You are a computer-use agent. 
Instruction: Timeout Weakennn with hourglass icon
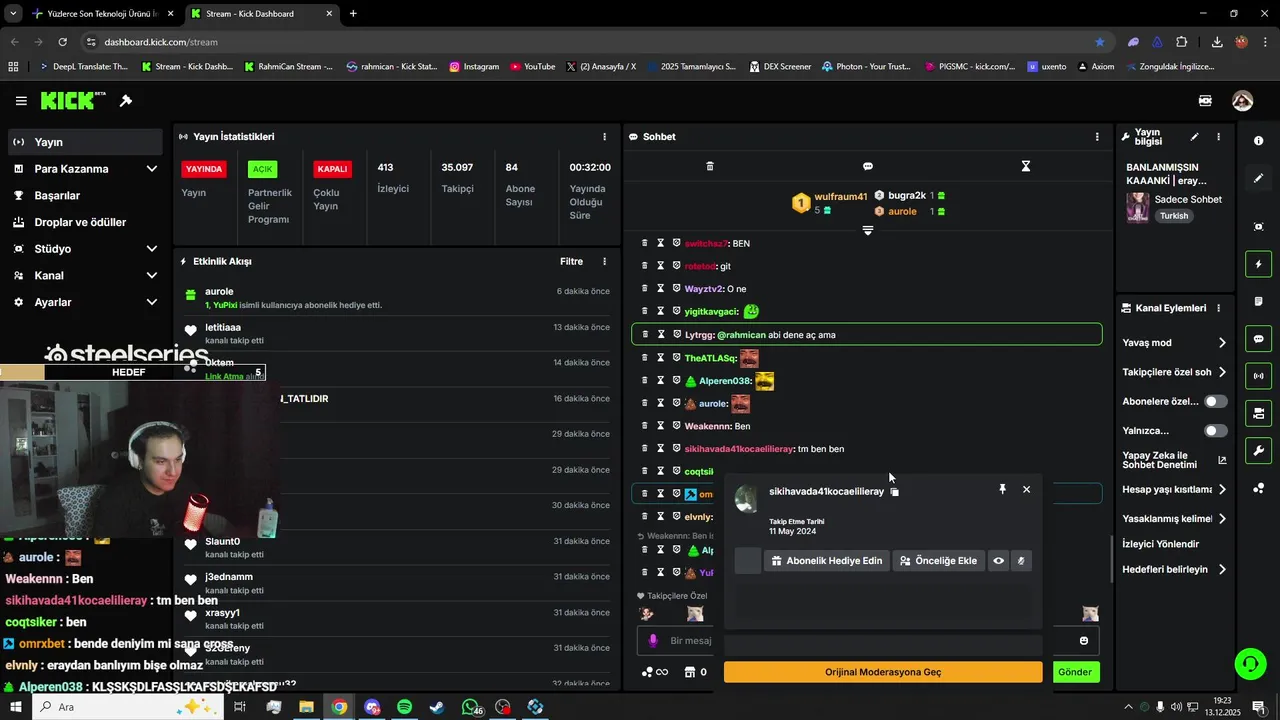point(661,426)
